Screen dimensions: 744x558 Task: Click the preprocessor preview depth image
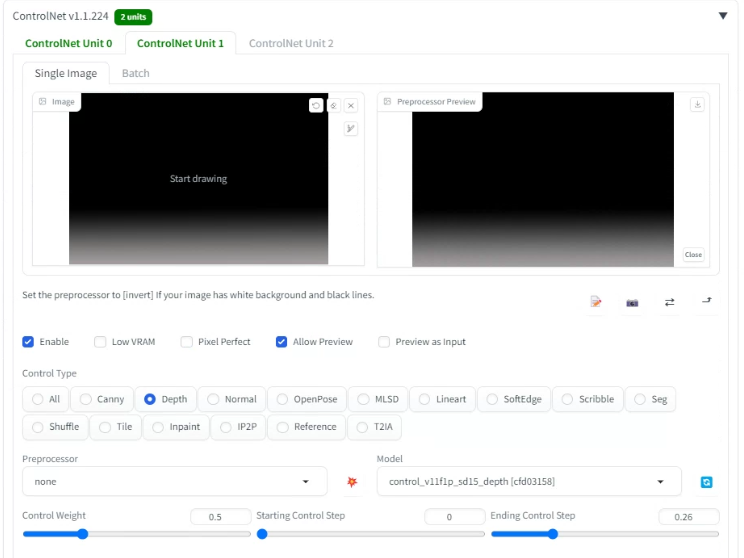click(543, 179)
